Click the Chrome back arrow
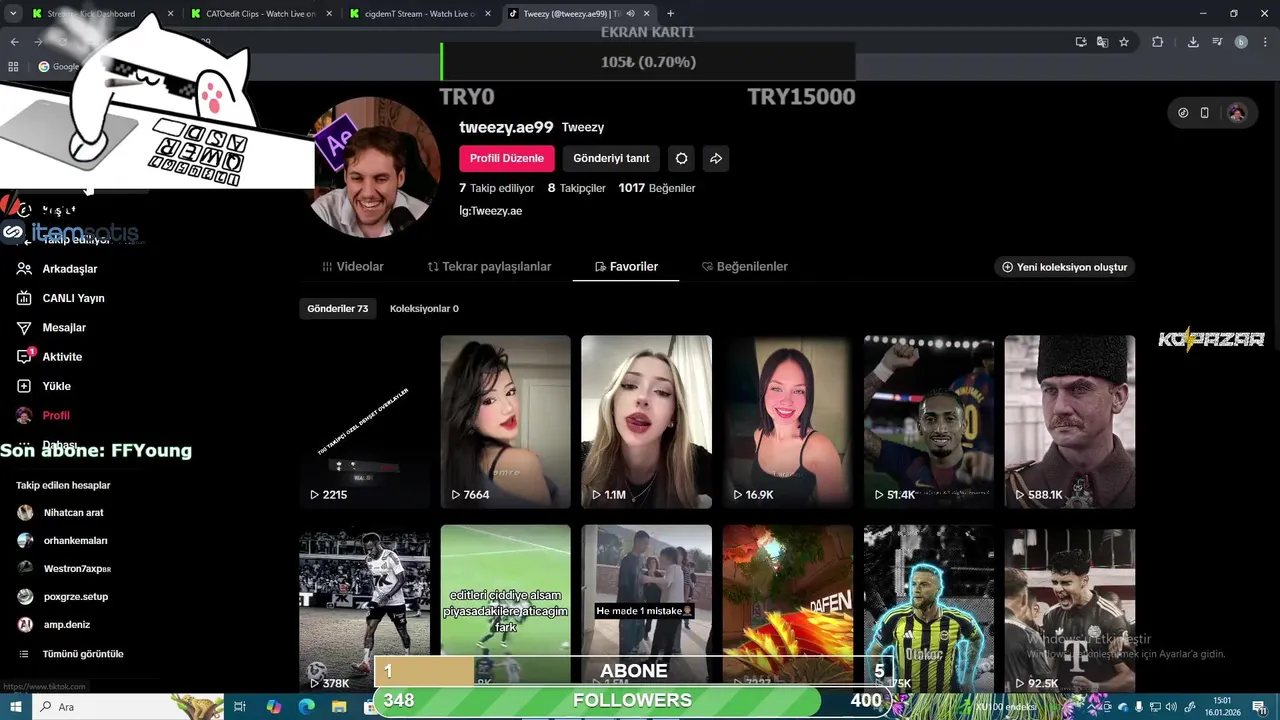This screenshot has width=1280, height=720. pos(14,42)
